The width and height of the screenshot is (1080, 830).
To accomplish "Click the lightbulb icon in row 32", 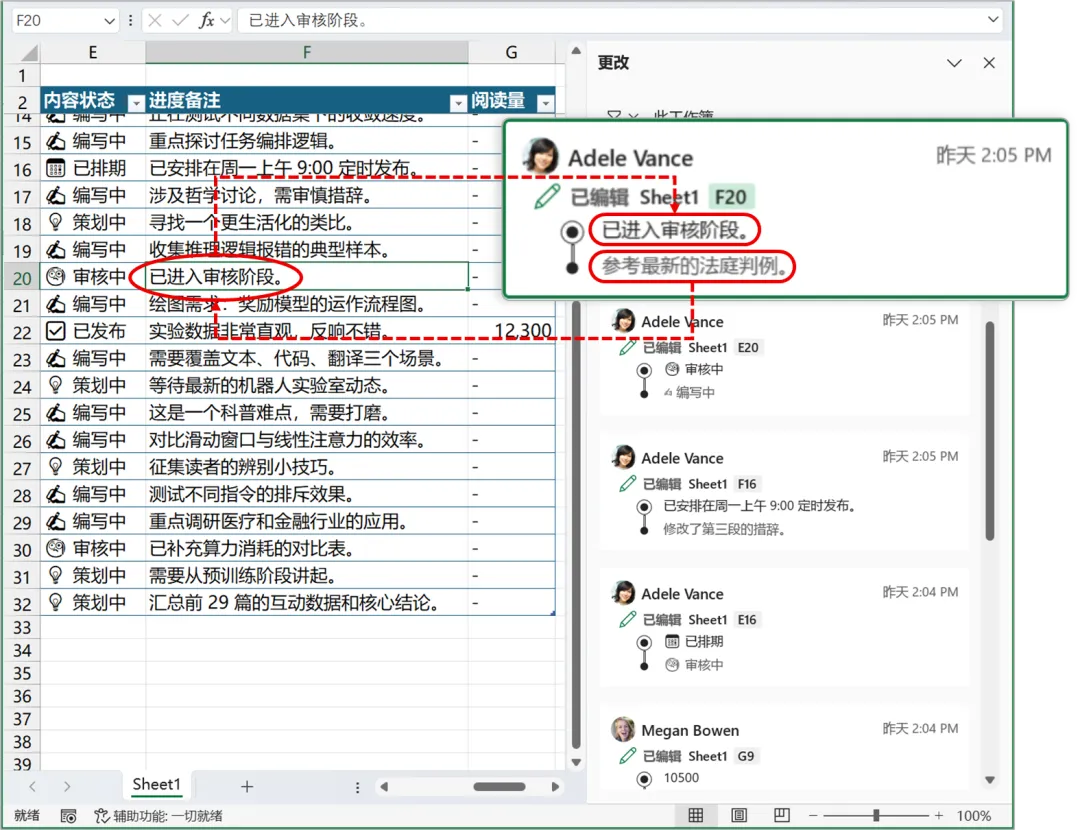I will [56, 602].
